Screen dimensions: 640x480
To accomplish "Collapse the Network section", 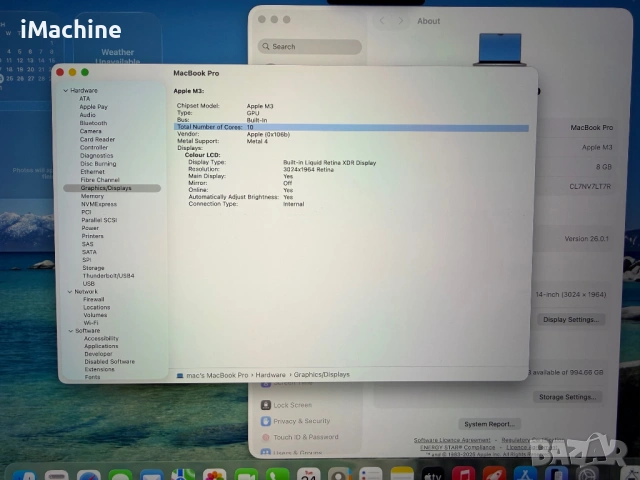I will point(70,291).
